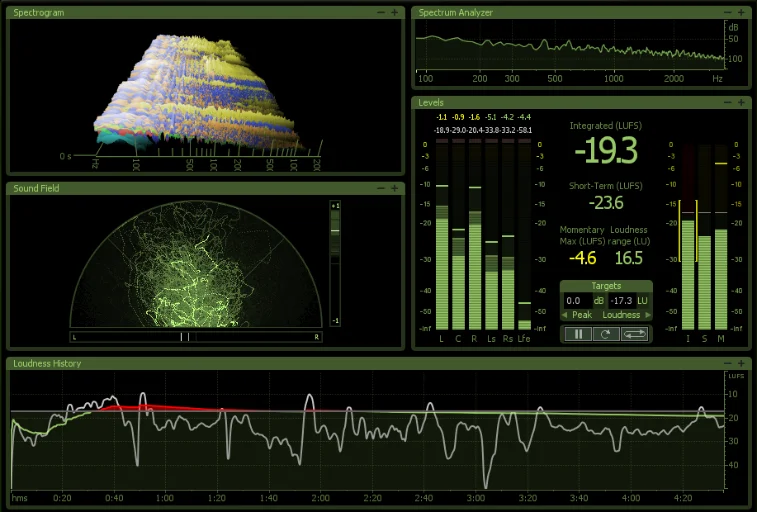
Task: Reset the C channel peak value -0.9
Action: [x=458, y=117]
